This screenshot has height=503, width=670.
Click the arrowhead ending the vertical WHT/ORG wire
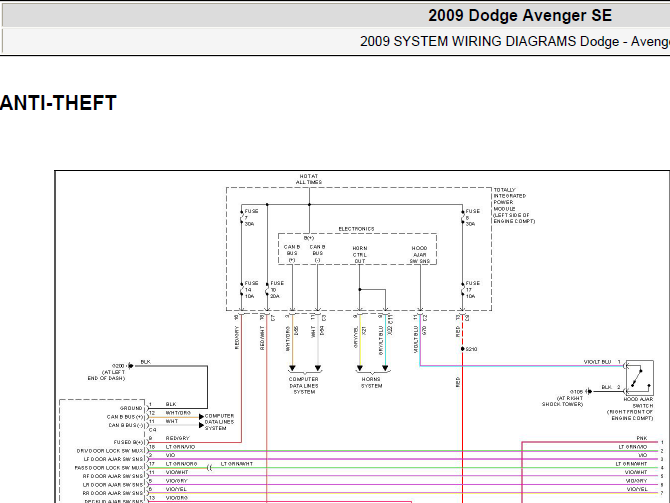tap(292, 368)
